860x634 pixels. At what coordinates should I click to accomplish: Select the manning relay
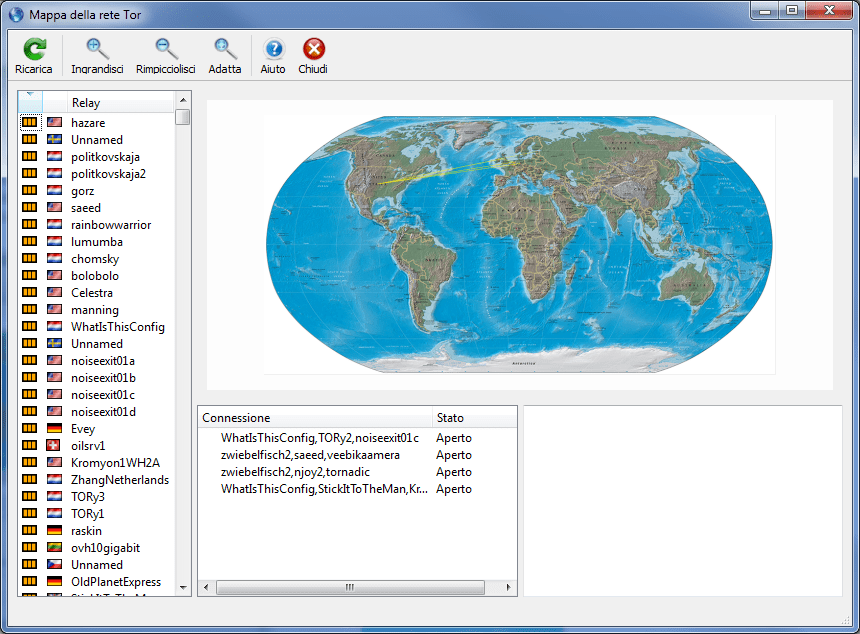[x=95, y=310]
